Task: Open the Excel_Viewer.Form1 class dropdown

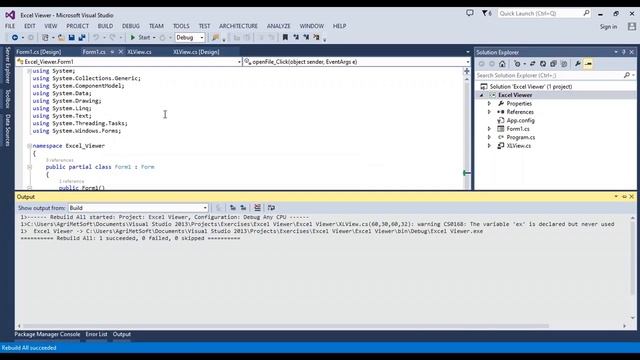Action: [x=129, y=62]
